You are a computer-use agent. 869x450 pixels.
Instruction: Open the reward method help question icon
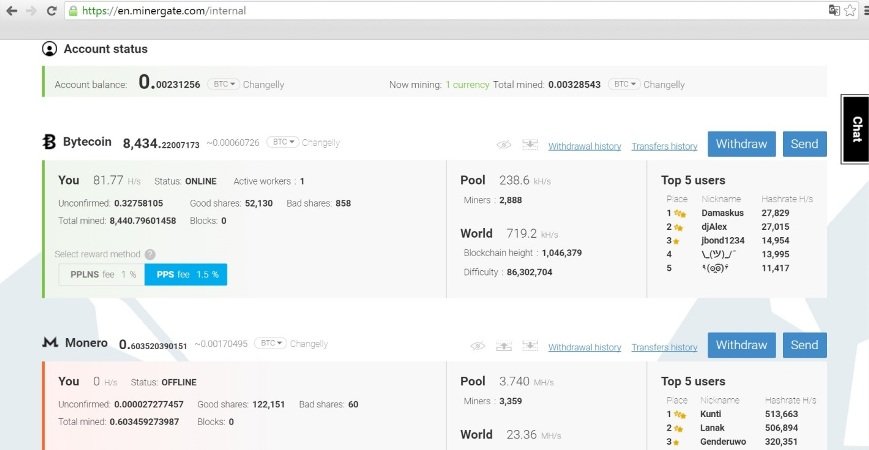(150, 254)
